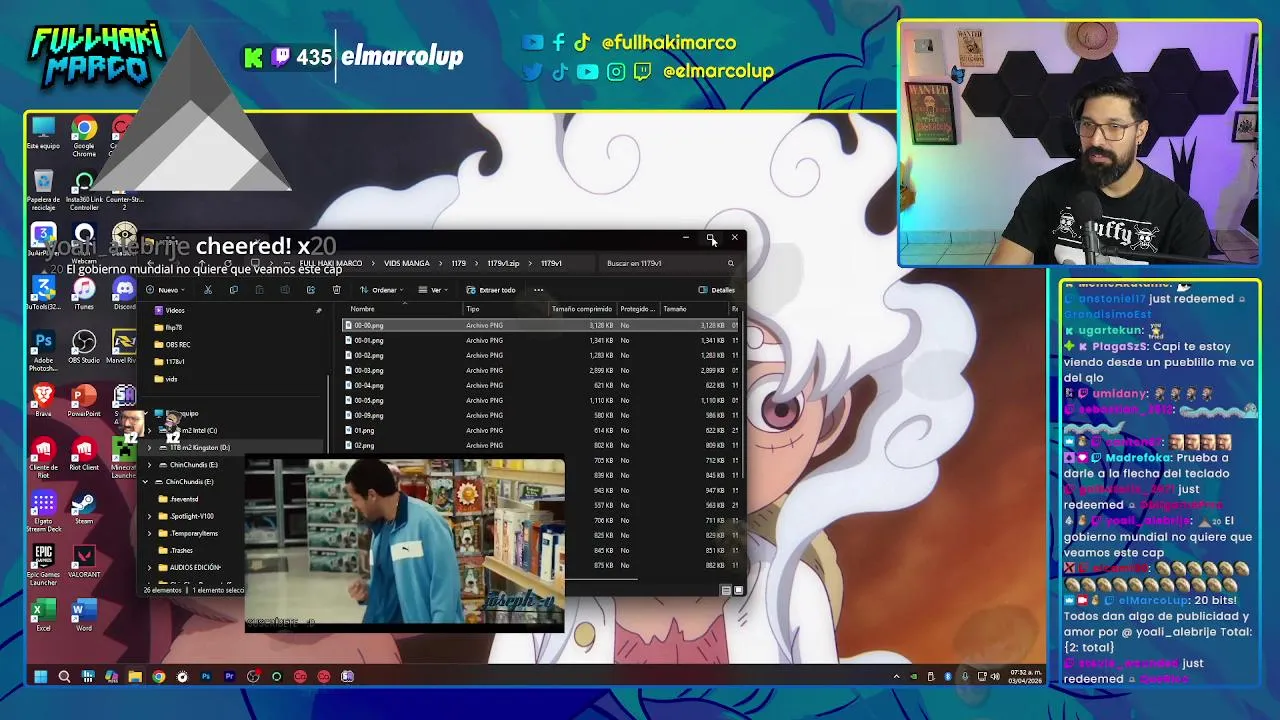Open Ordenar dropdown menu
The height and width of the screenshot is (720, 1280).
tap(384, 290)
